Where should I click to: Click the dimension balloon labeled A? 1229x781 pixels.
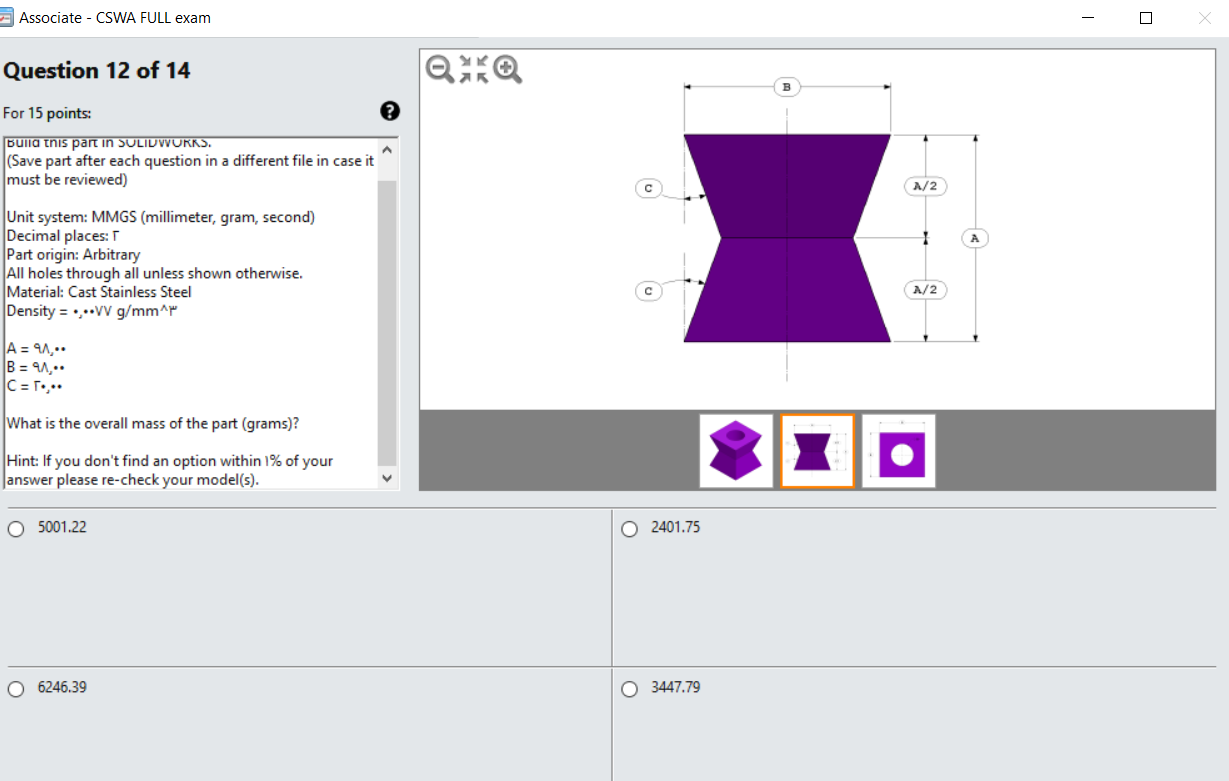pos(974,238)
